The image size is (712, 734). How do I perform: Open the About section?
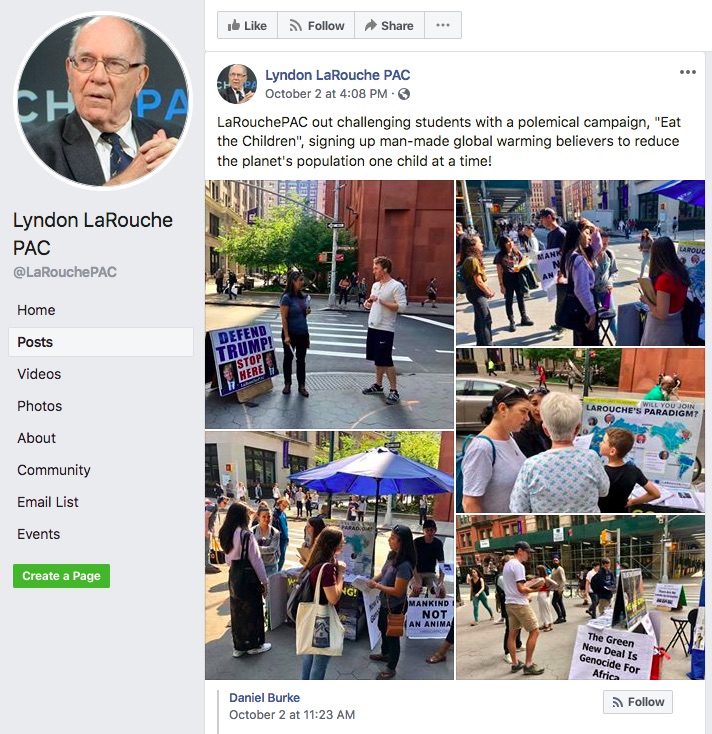click(36, 438)
